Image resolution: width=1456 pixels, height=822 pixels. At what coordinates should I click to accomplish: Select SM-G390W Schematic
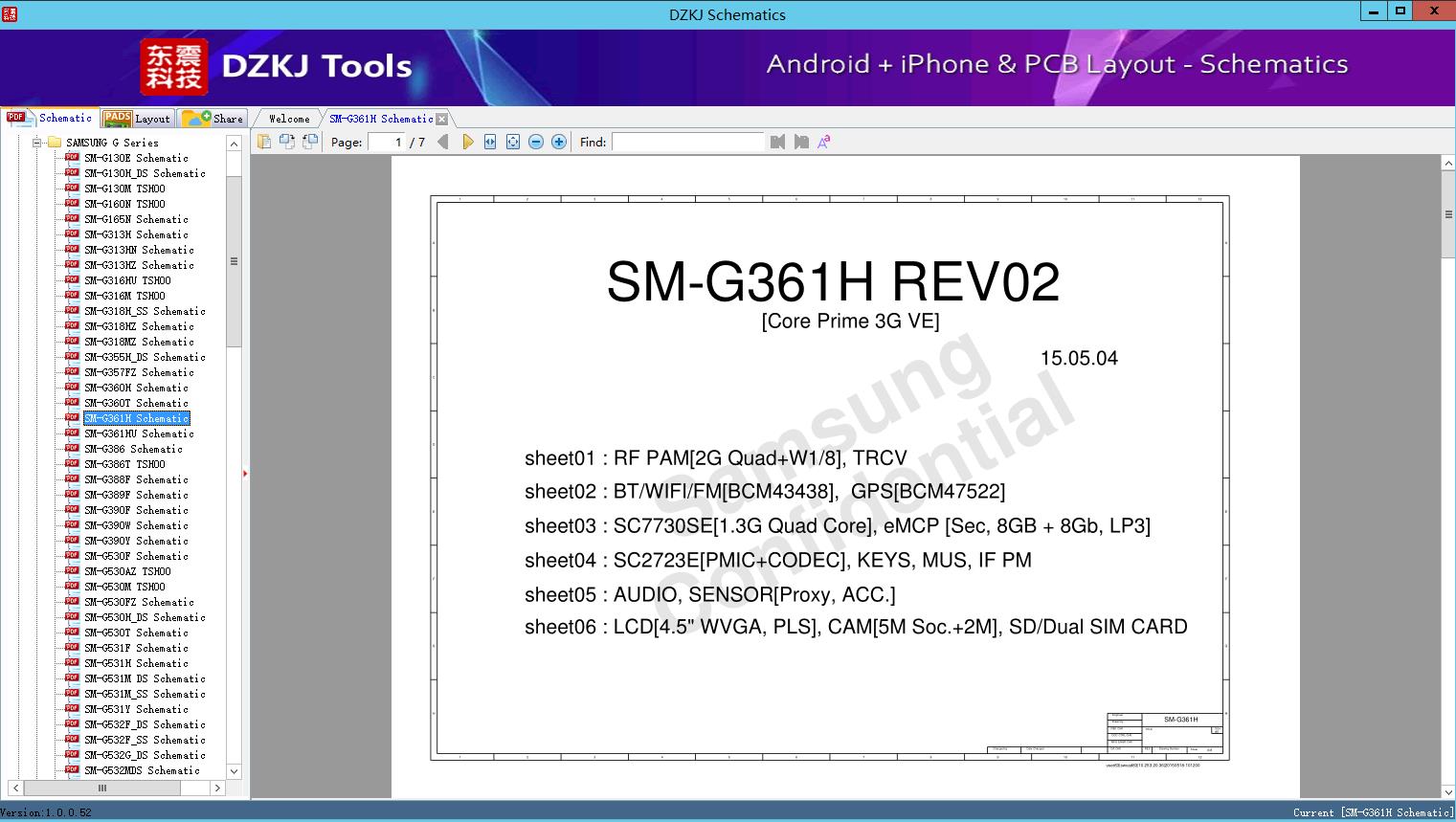click(x=136, y=525)
